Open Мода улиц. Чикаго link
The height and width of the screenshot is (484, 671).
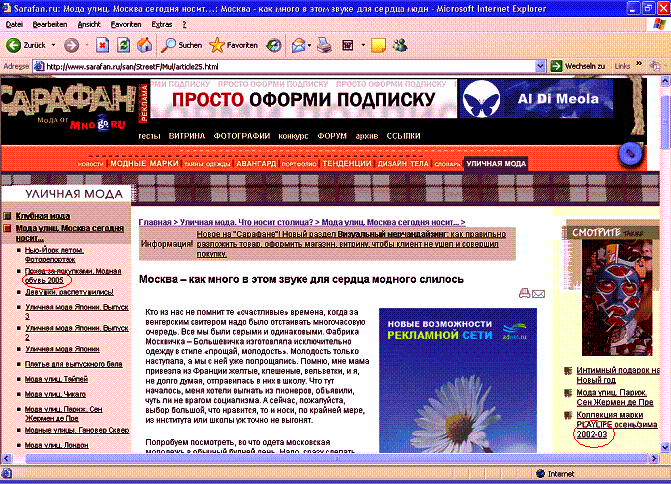click(55, 394)
